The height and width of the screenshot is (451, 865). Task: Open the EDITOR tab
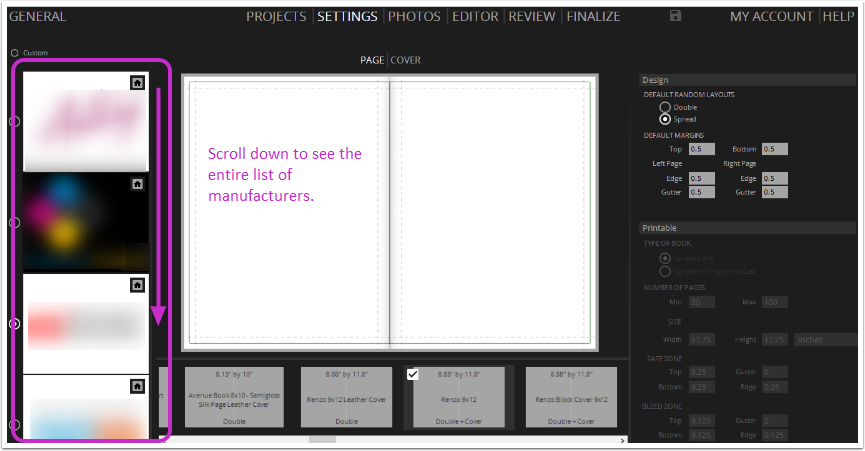point(475,17)
